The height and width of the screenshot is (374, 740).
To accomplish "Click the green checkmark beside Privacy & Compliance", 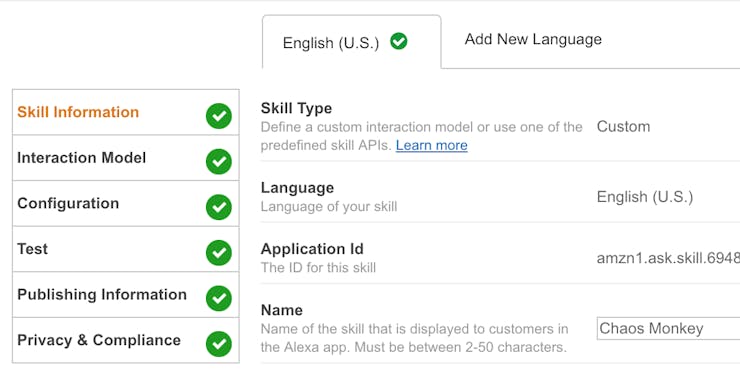I will 219,344.
